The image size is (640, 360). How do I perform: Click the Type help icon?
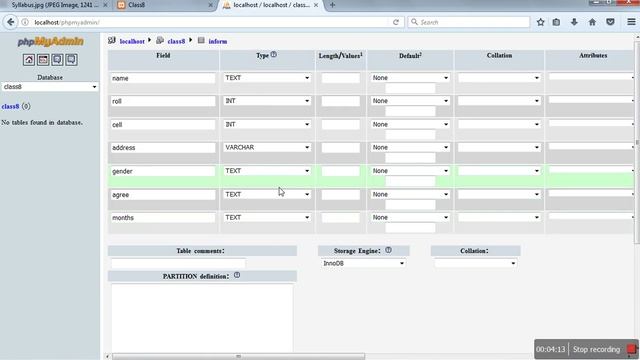(x=273, y=54)
